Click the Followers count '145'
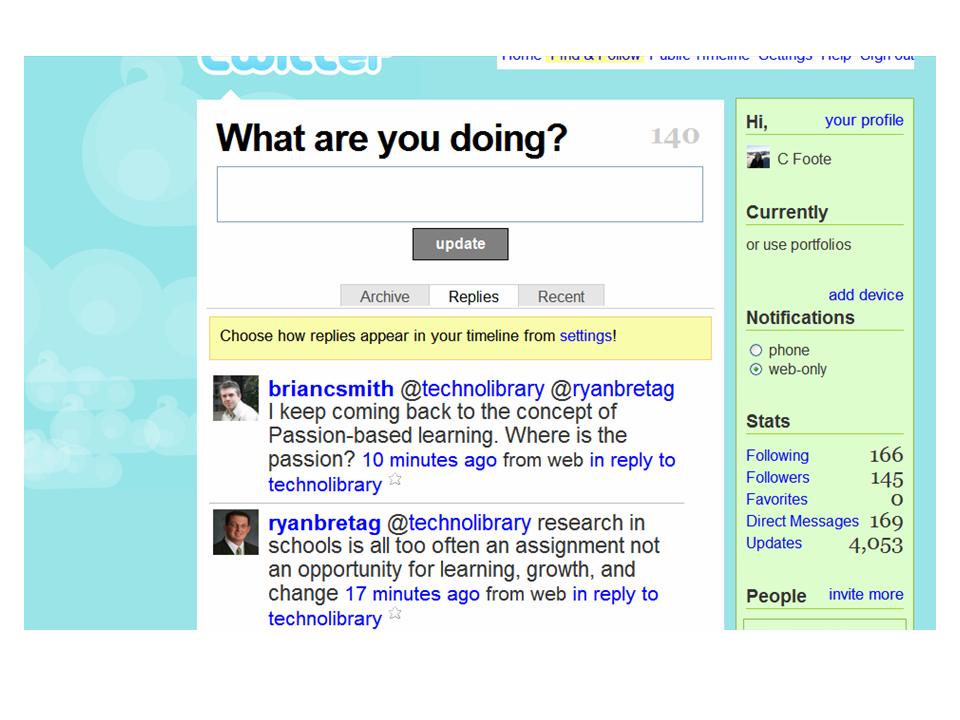The image size is (960, 720). [x=887, y=478]
